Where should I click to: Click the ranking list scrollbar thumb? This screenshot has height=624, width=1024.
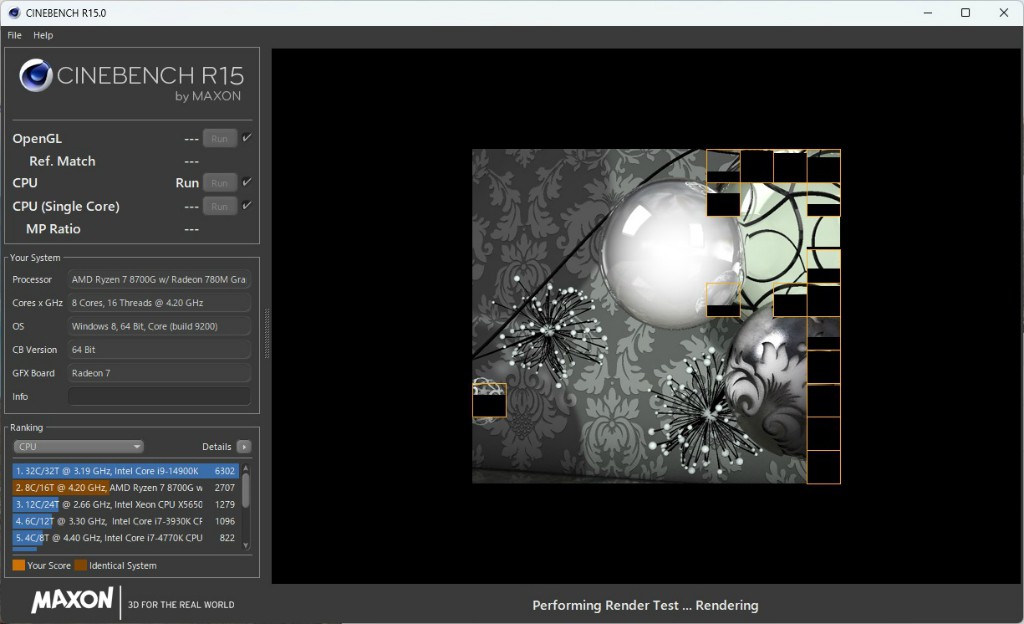(x=245, y=490)
